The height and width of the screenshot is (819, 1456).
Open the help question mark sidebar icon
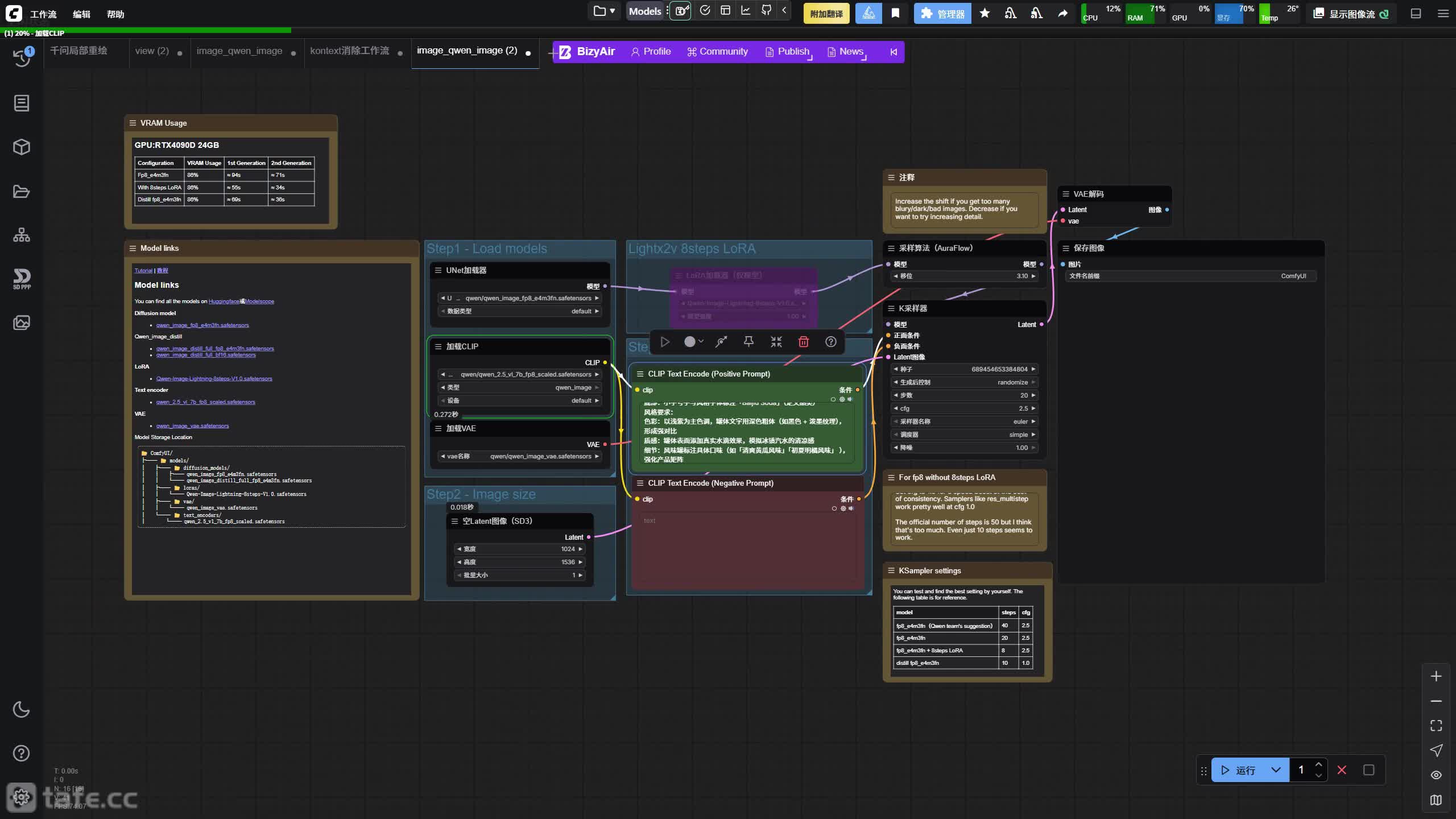pyautogui.click(x=22, y=753)
